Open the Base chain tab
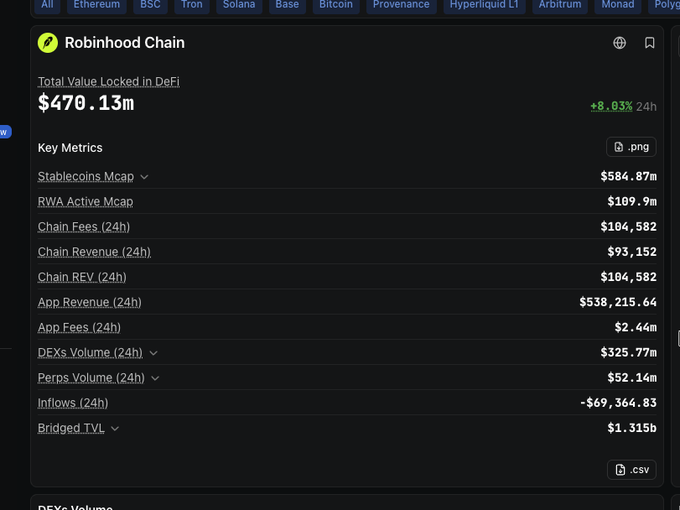Image resolution: width=680 pixels, height=510 pixels. pos(287,5)
